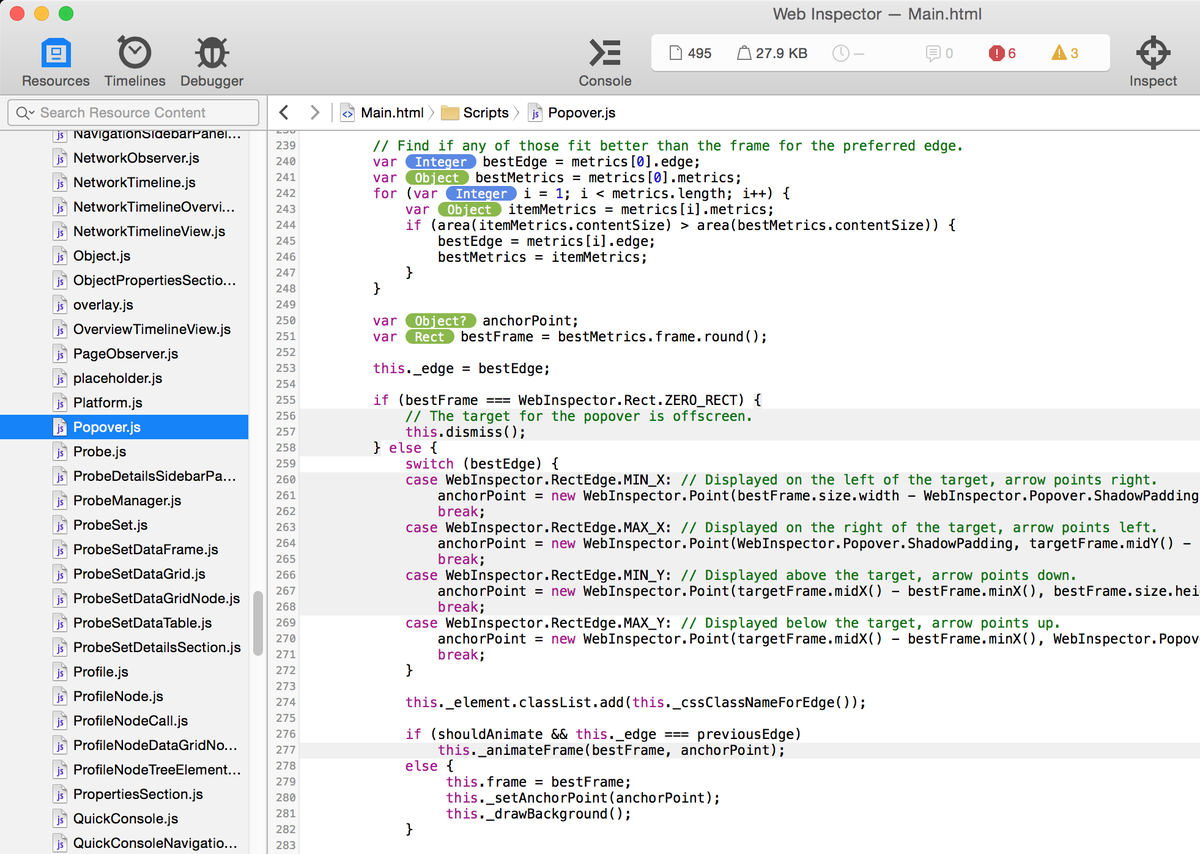The width and height of the screenshot is (1200, 854).
Task: Open ProbeSetDataGrid.js
Action: point(124,574)
